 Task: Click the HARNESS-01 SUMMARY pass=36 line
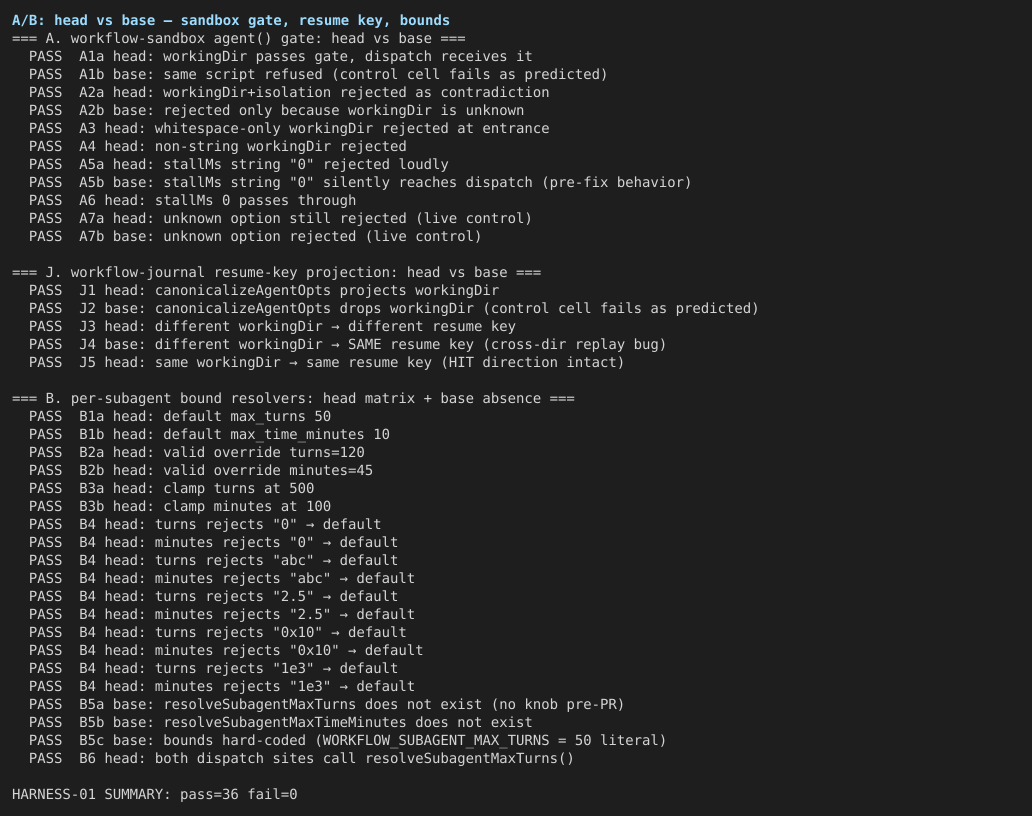tap(155, 794)
